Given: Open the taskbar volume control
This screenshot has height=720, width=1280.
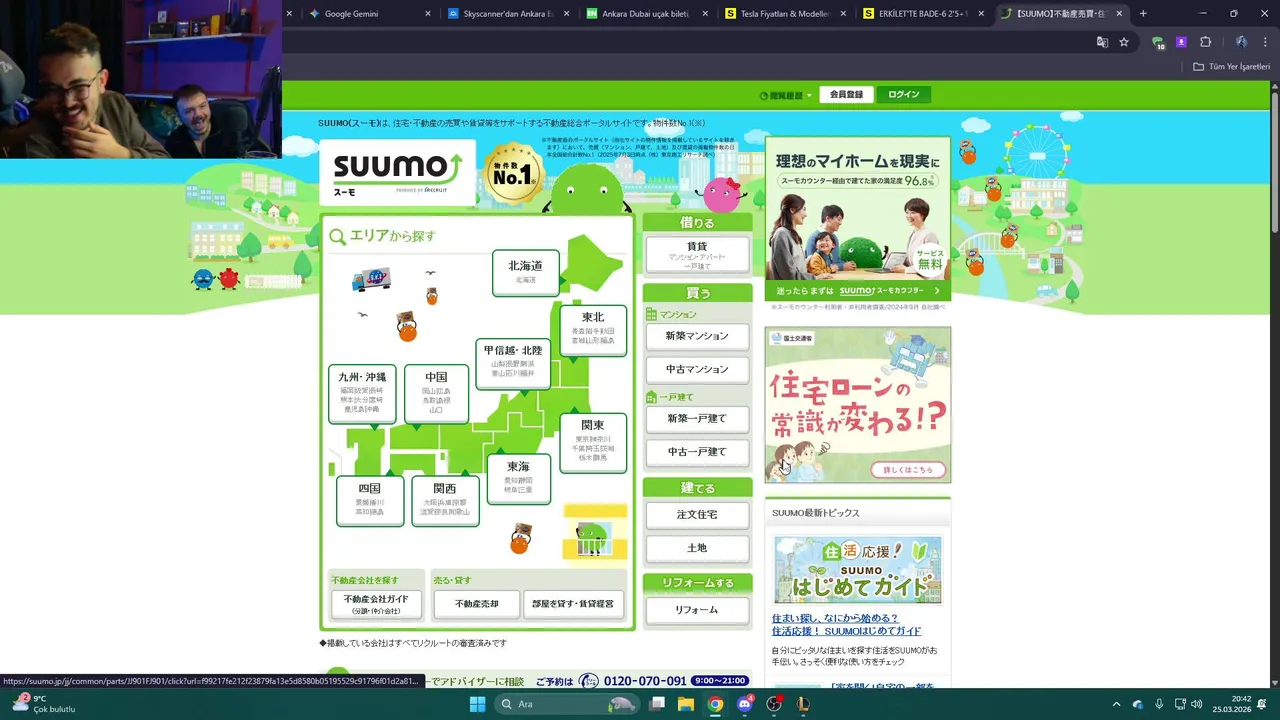Looking at the screenshot, I should click(x=1198, y=704).
